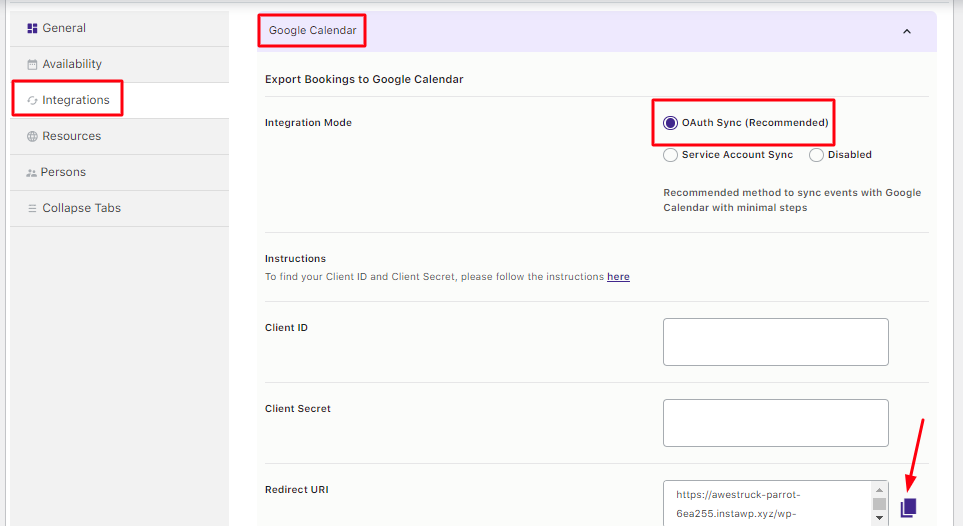Select the Integrations tab
Screen dimensions: 963x526
[119, 100]
